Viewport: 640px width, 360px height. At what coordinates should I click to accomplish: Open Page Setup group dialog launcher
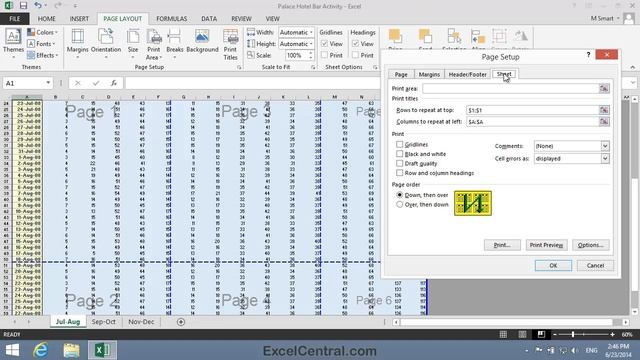(x=239, y=67)
